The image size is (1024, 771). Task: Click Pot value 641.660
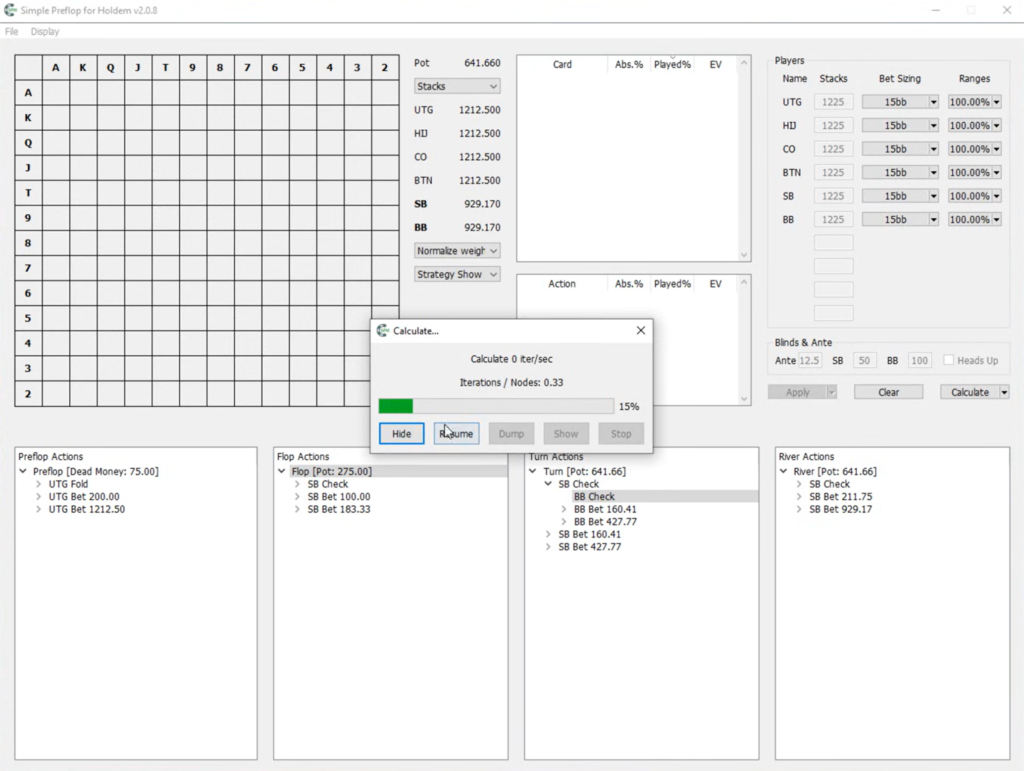pos(482,63)
